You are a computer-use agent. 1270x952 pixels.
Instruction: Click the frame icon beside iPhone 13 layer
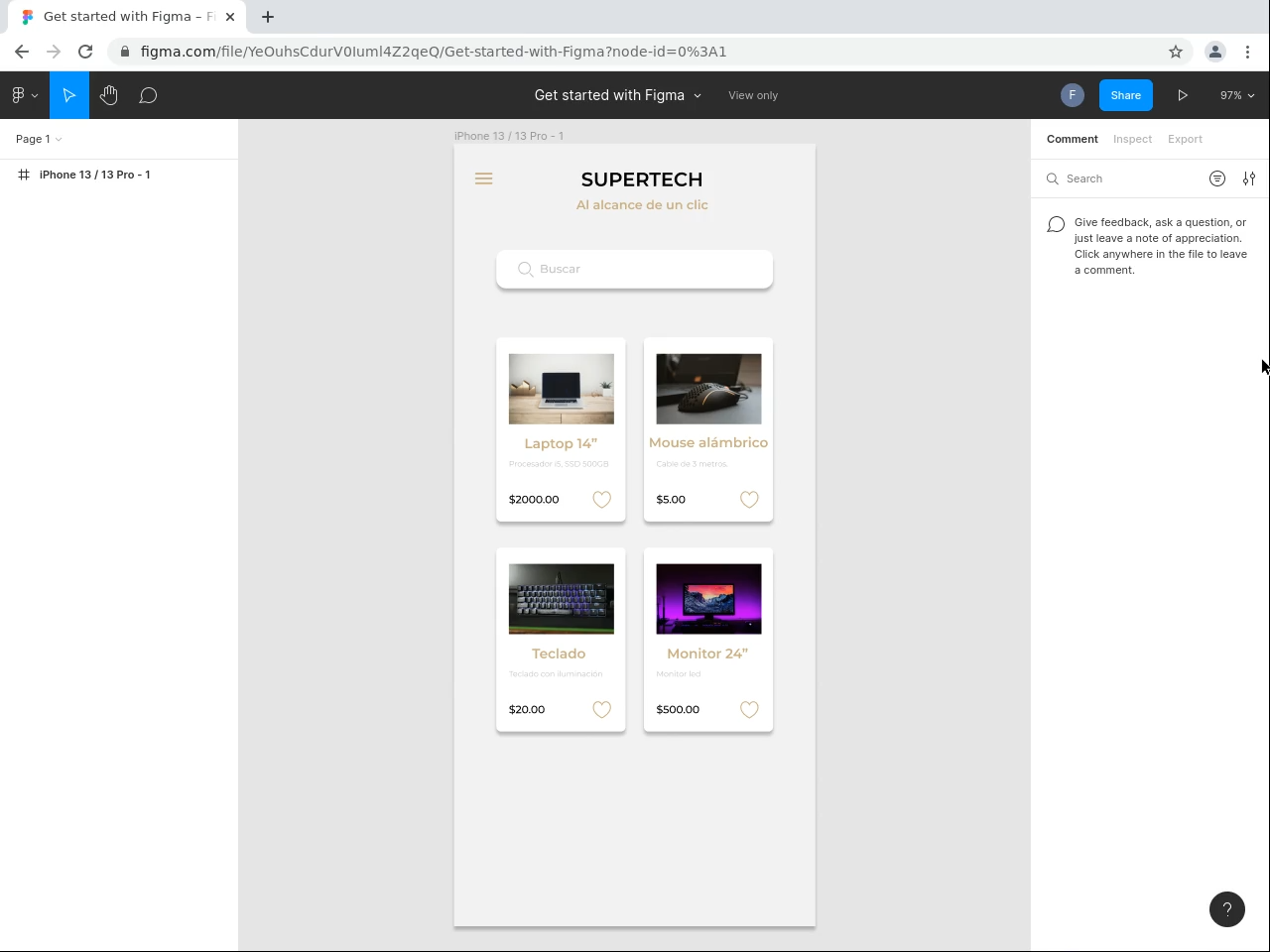[24, 175]
